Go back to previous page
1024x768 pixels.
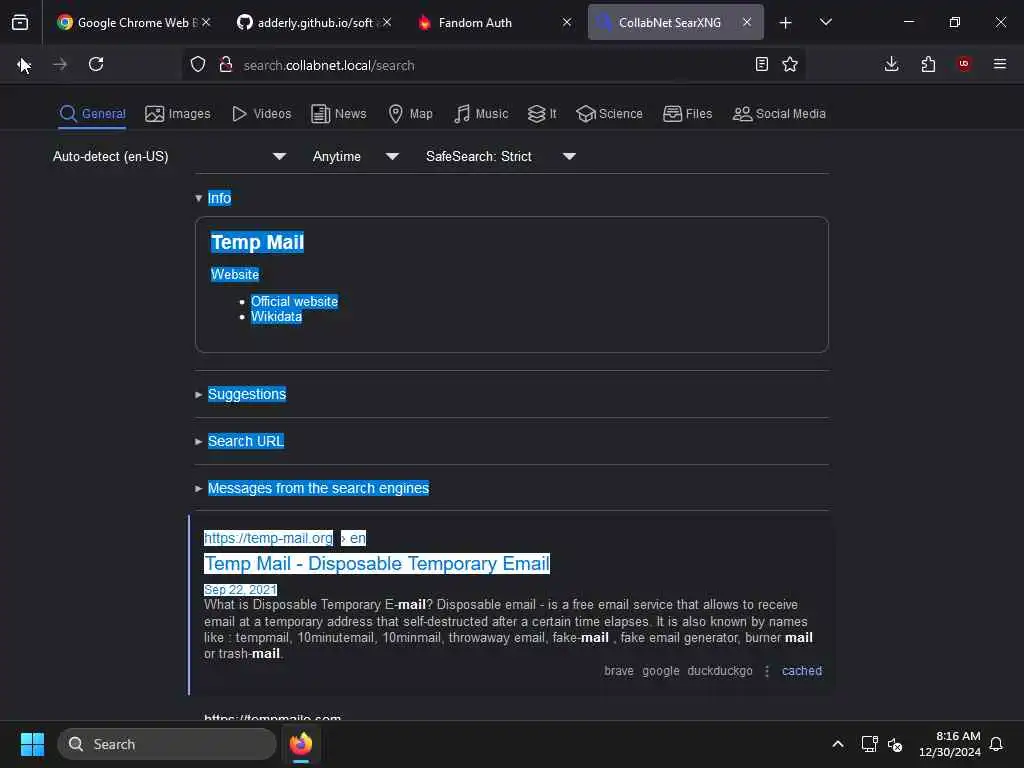24,64
